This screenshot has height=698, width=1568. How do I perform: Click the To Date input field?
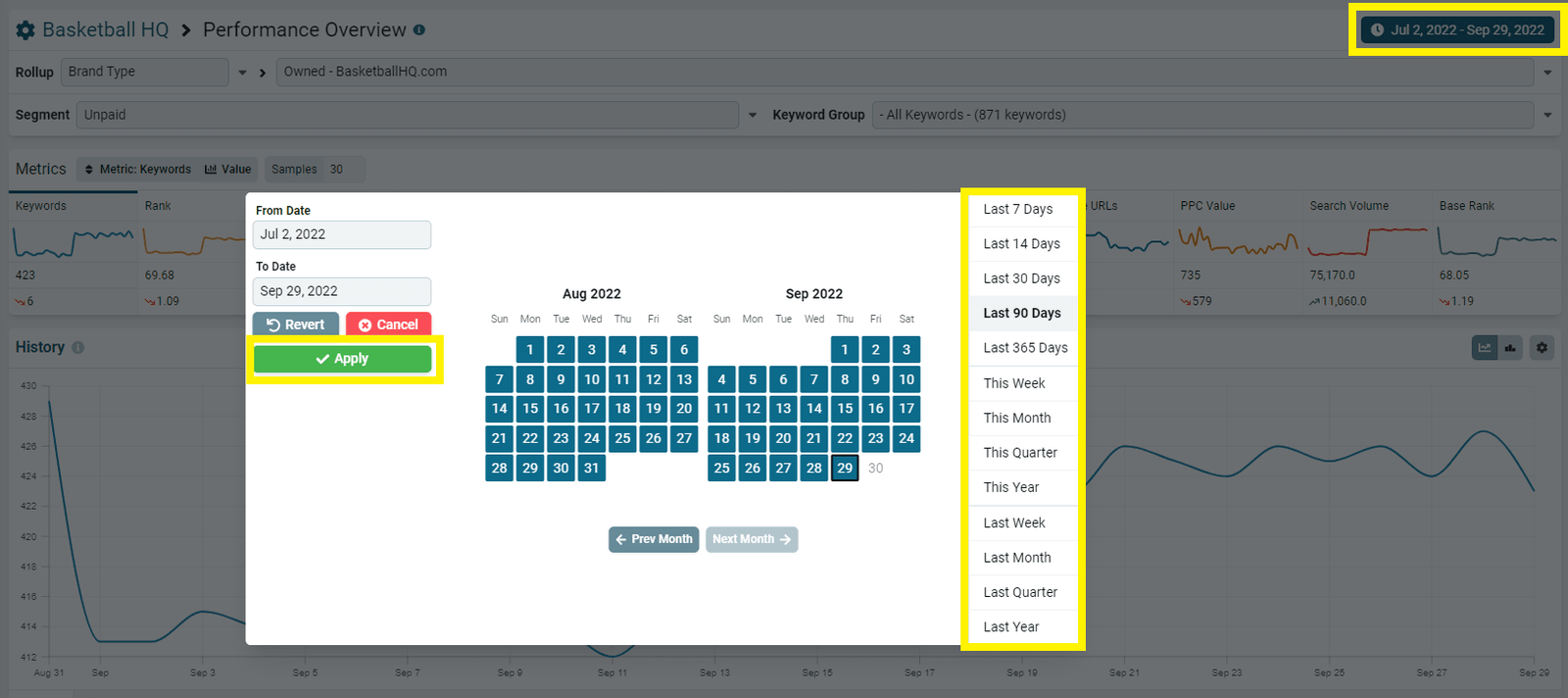tap(341, 291)
